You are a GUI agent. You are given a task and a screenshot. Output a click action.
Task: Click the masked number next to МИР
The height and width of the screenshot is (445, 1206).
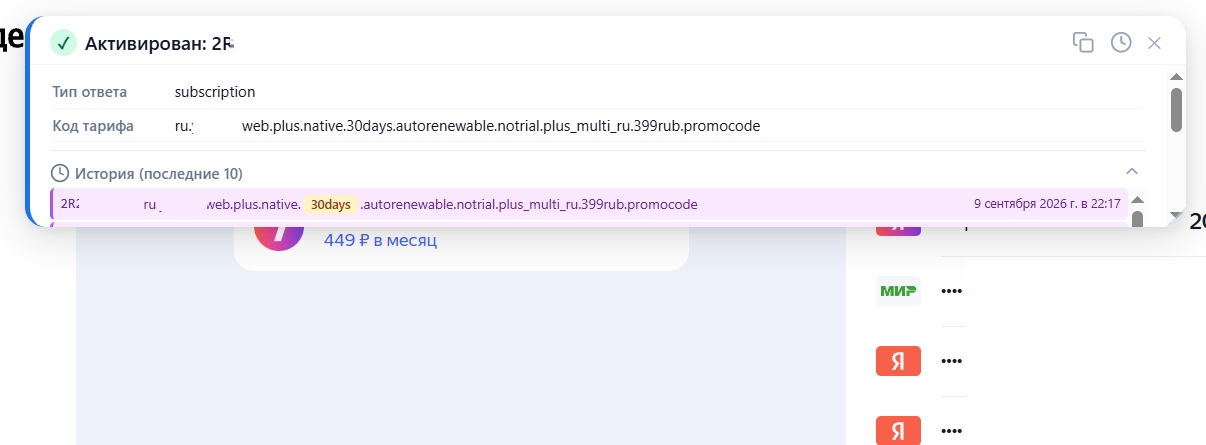click(951, 291)
